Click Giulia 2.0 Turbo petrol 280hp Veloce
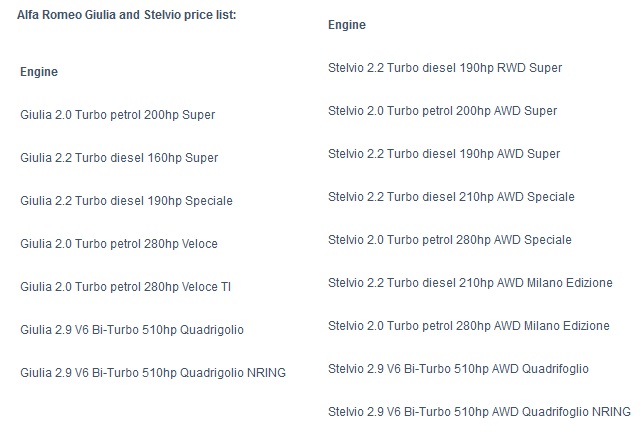The width and height of the screenshot is (644, 435). pyautogui.click(x=119, y=244)
